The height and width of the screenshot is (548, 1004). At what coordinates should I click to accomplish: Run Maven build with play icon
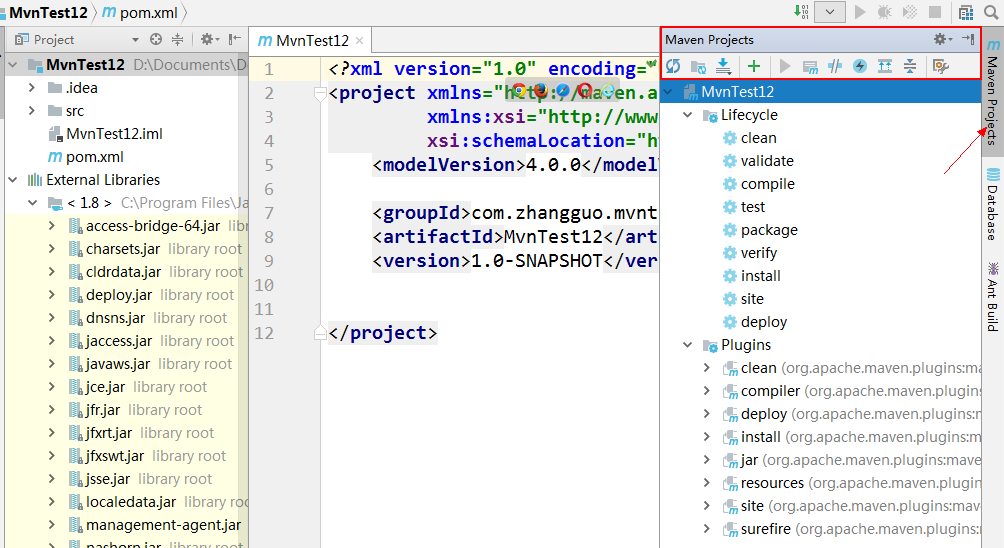[784, 66]
